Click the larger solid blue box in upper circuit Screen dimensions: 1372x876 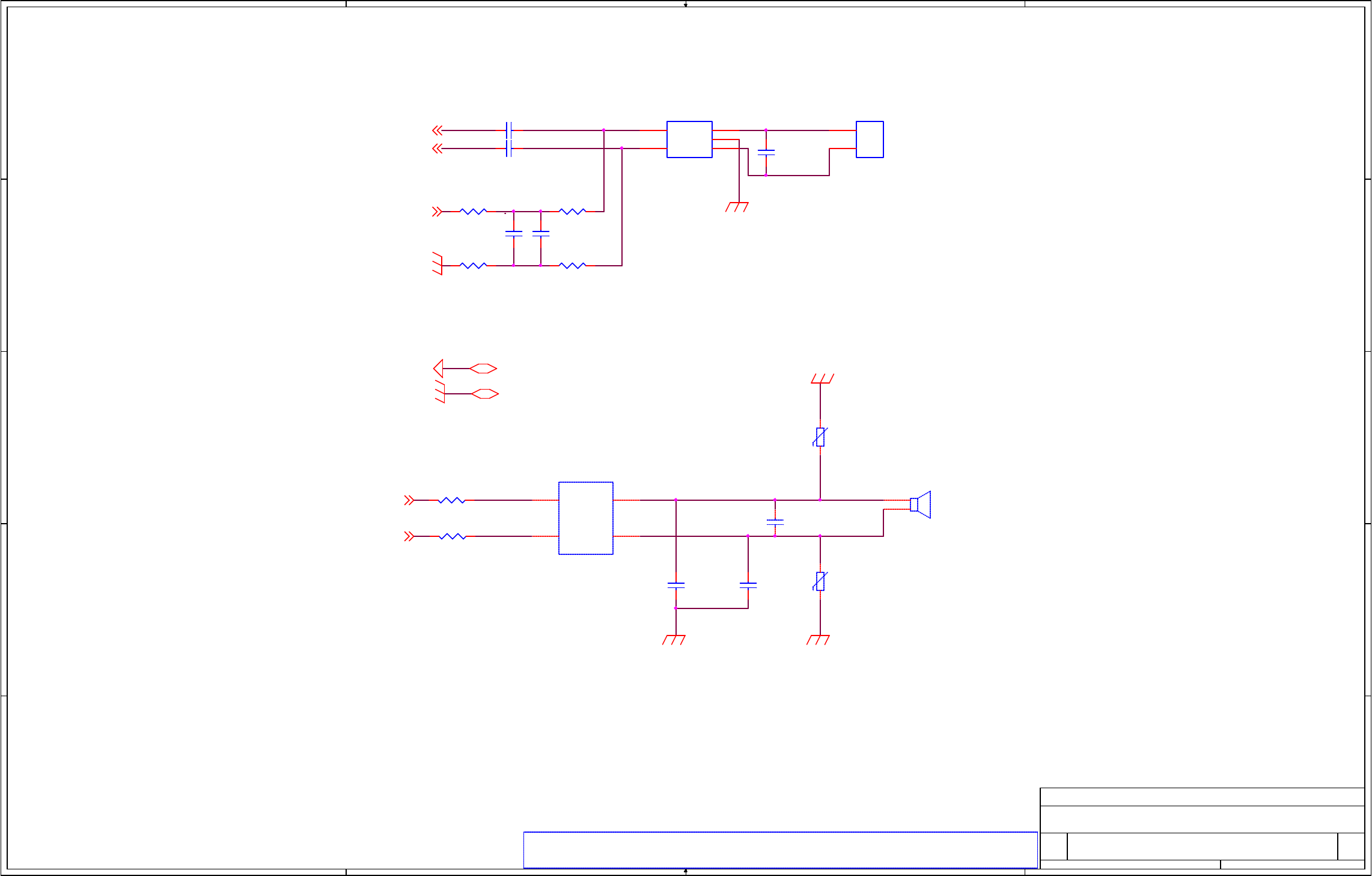(689, 139)
